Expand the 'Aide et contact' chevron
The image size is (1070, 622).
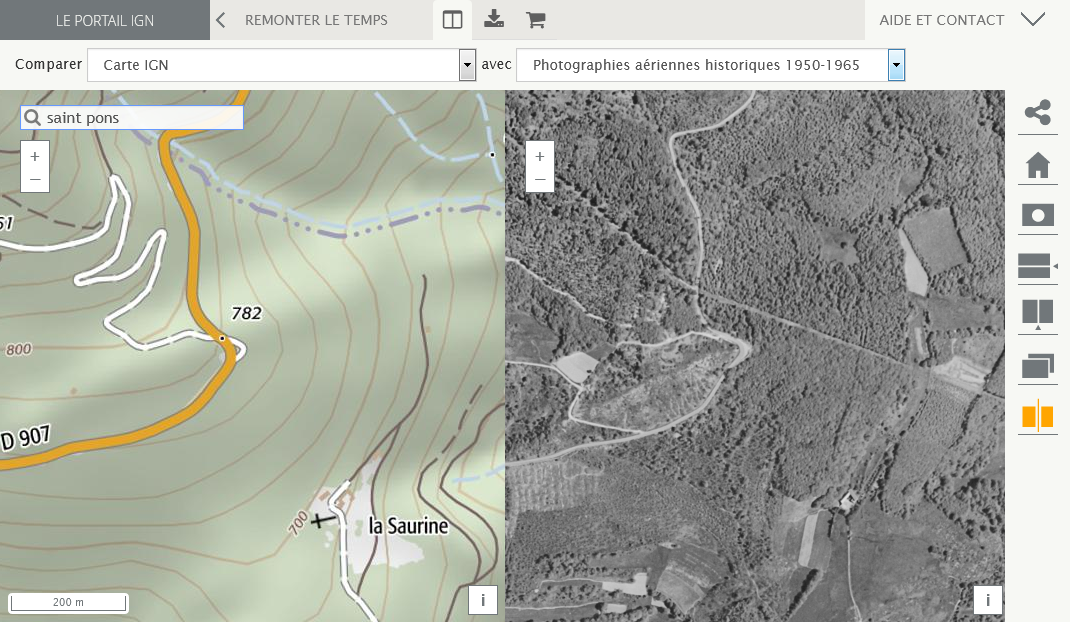[x=1033, y=20]
